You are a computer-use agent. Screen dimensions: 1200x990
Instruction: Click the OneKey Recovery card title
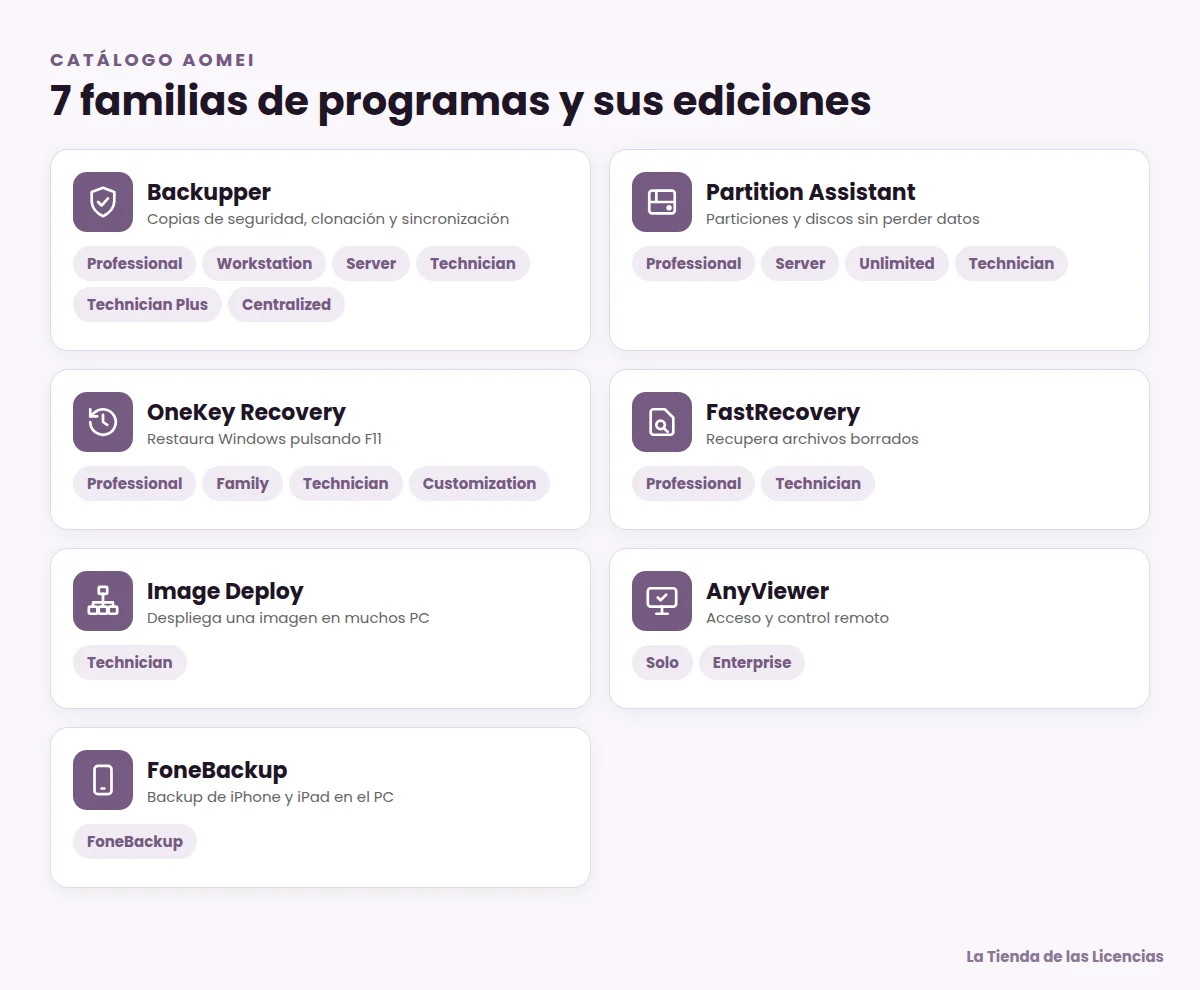coord(246,412)
